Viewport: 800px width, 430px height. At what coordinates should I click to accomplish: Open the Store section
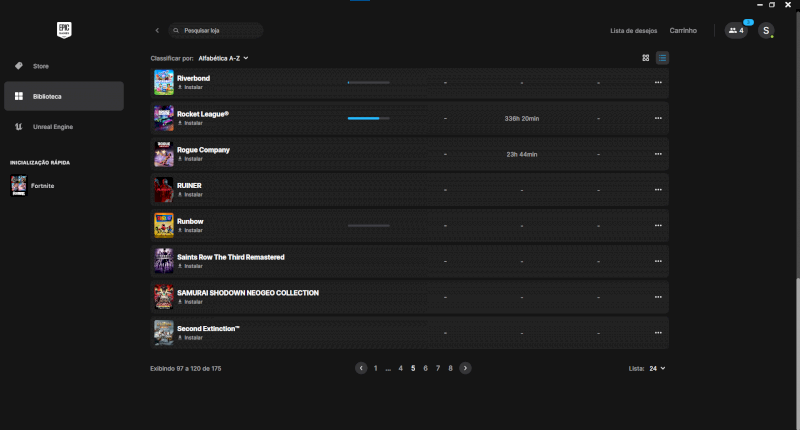[41, 66]
